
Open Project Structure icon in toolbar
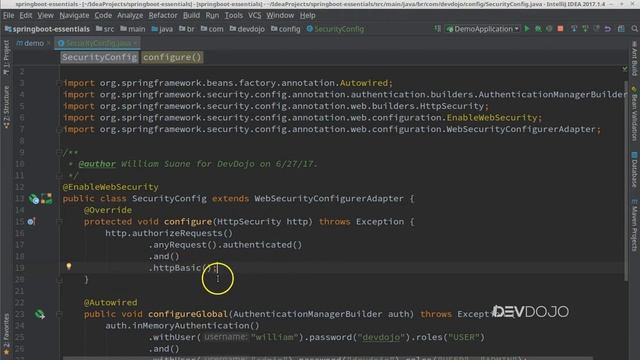(621, 29)
